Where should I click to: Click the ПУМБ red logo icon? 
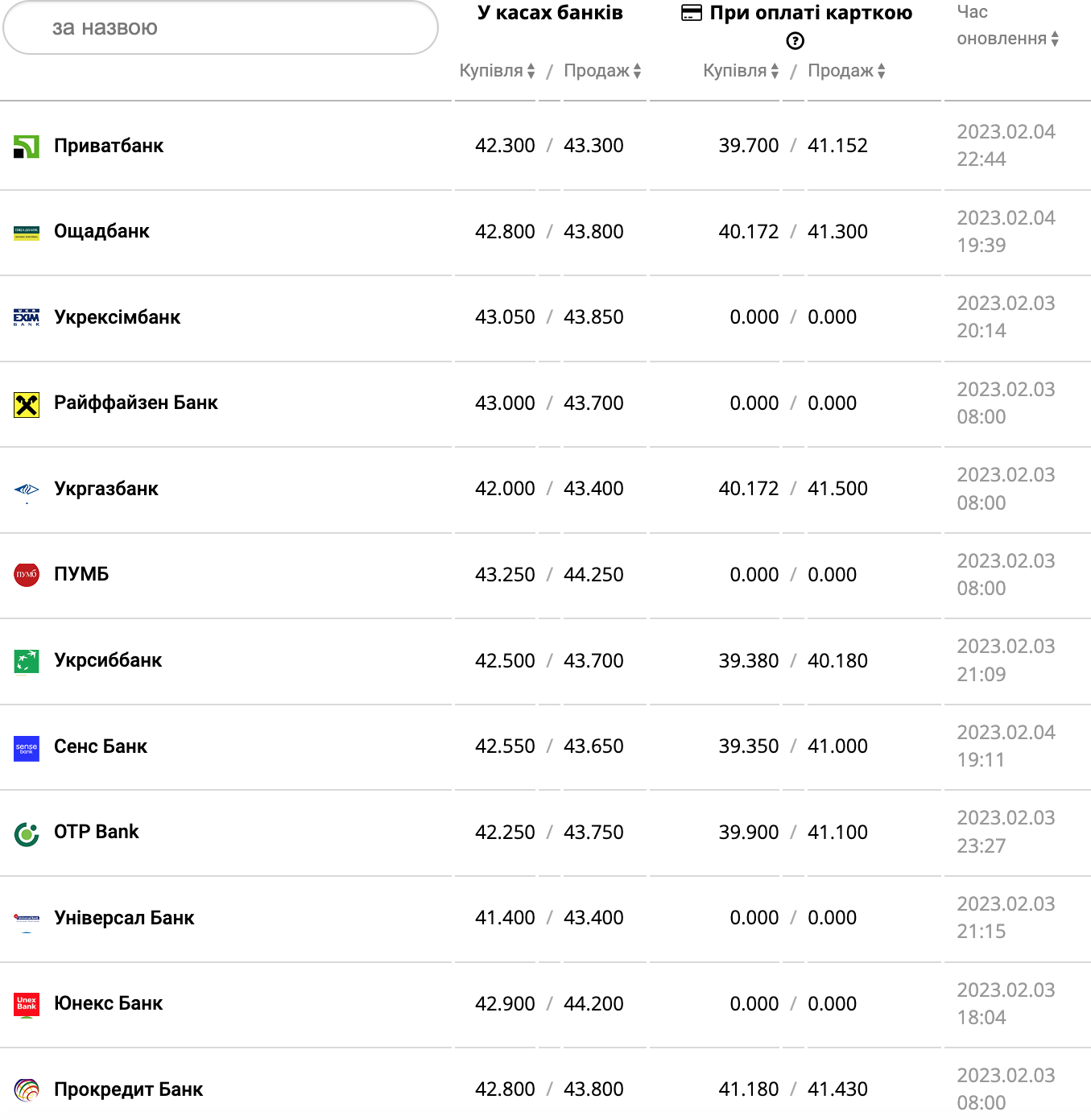pyautogui.click(x=27, y=575)
